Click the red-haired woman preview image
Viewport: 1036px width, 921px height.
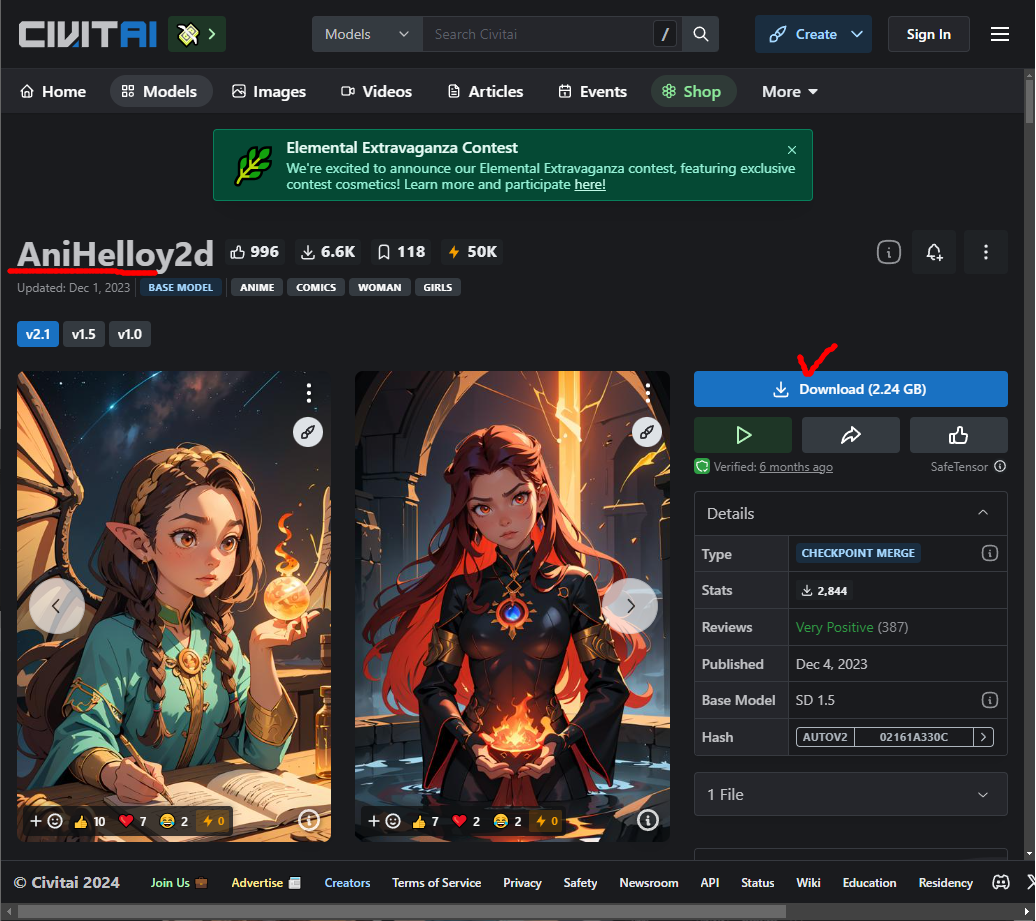[x=512, y=606]
